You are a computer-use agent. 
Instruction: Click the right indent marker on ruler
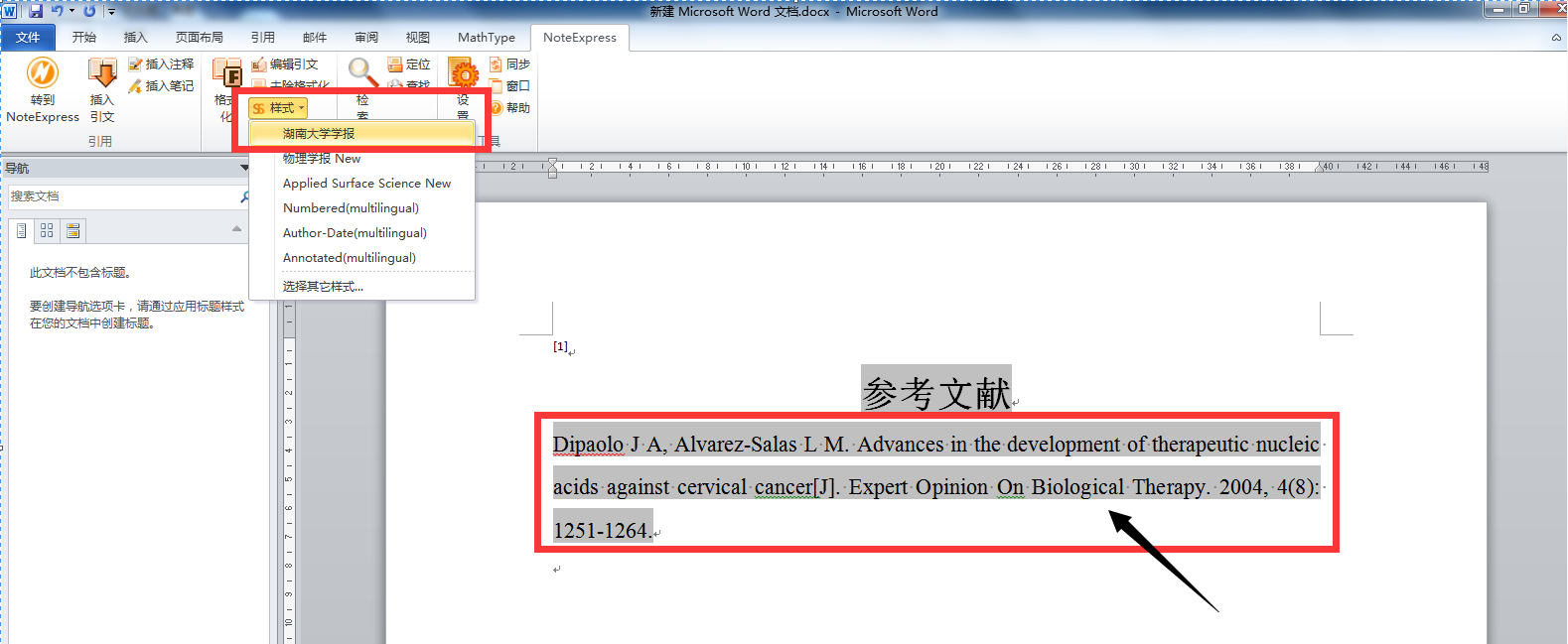pos(1321,168)
